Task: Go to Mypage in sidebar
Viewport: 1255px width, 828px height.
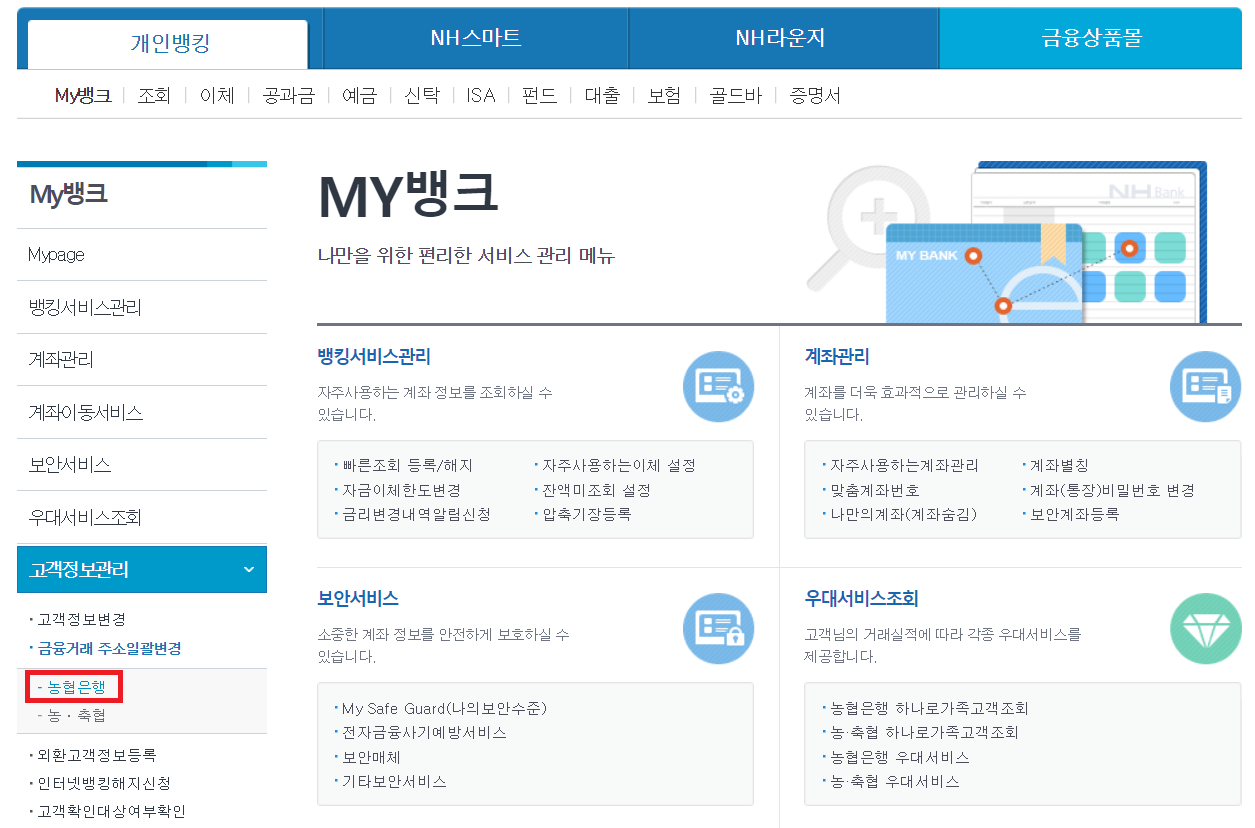Action: coord(142,255)
